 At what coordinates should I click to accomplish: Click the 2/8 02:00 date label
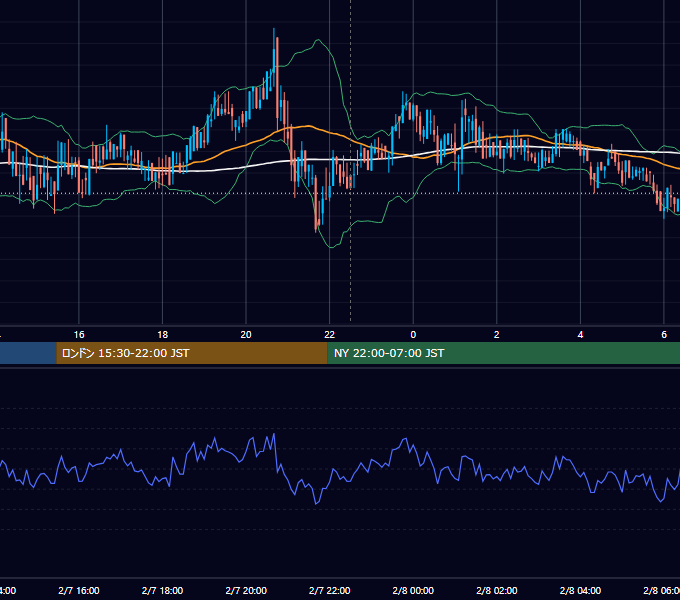[x=497, y=591]
